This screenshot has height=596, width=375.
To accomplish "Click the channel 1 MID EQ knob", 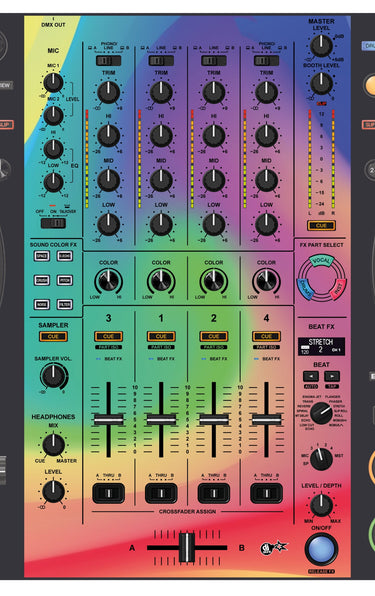I will [161, 180].
